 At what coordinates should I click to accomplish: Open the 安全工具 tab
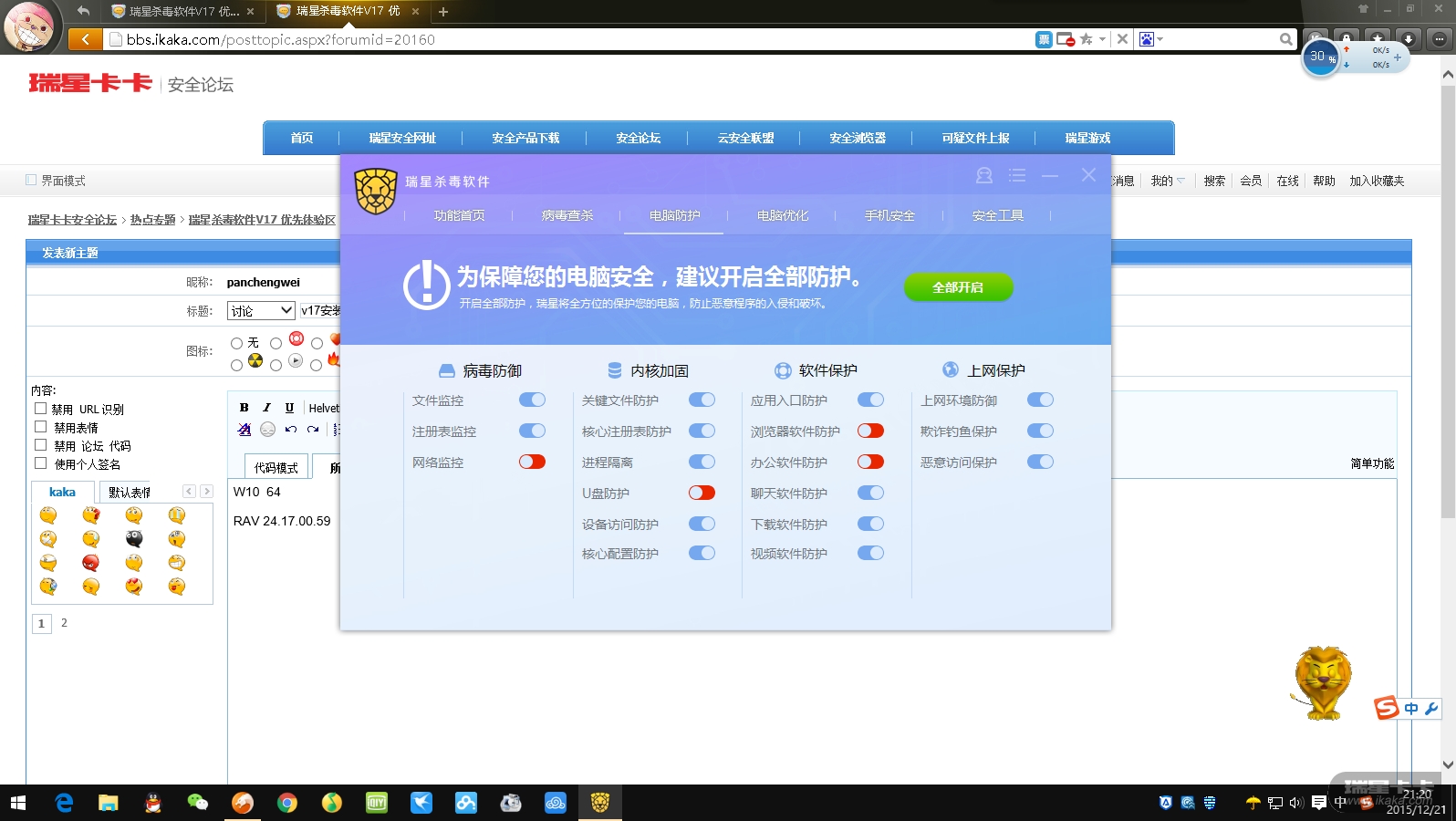coord(997,215)
